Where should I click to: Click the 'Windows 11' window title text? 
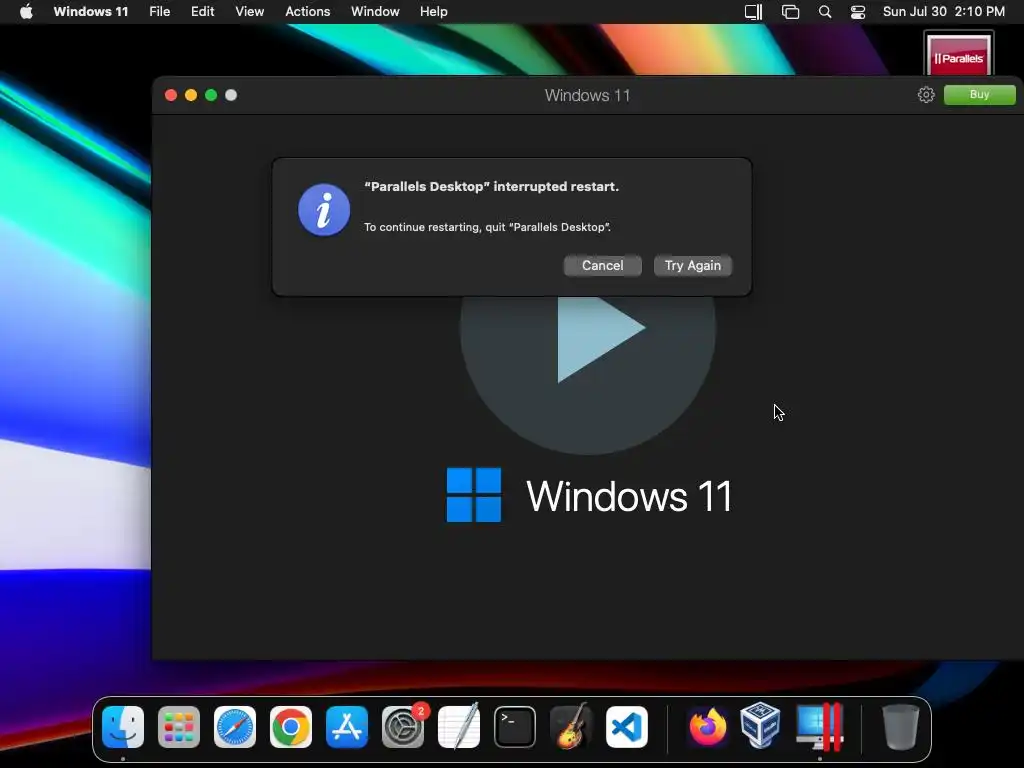[x=587, y=95]
